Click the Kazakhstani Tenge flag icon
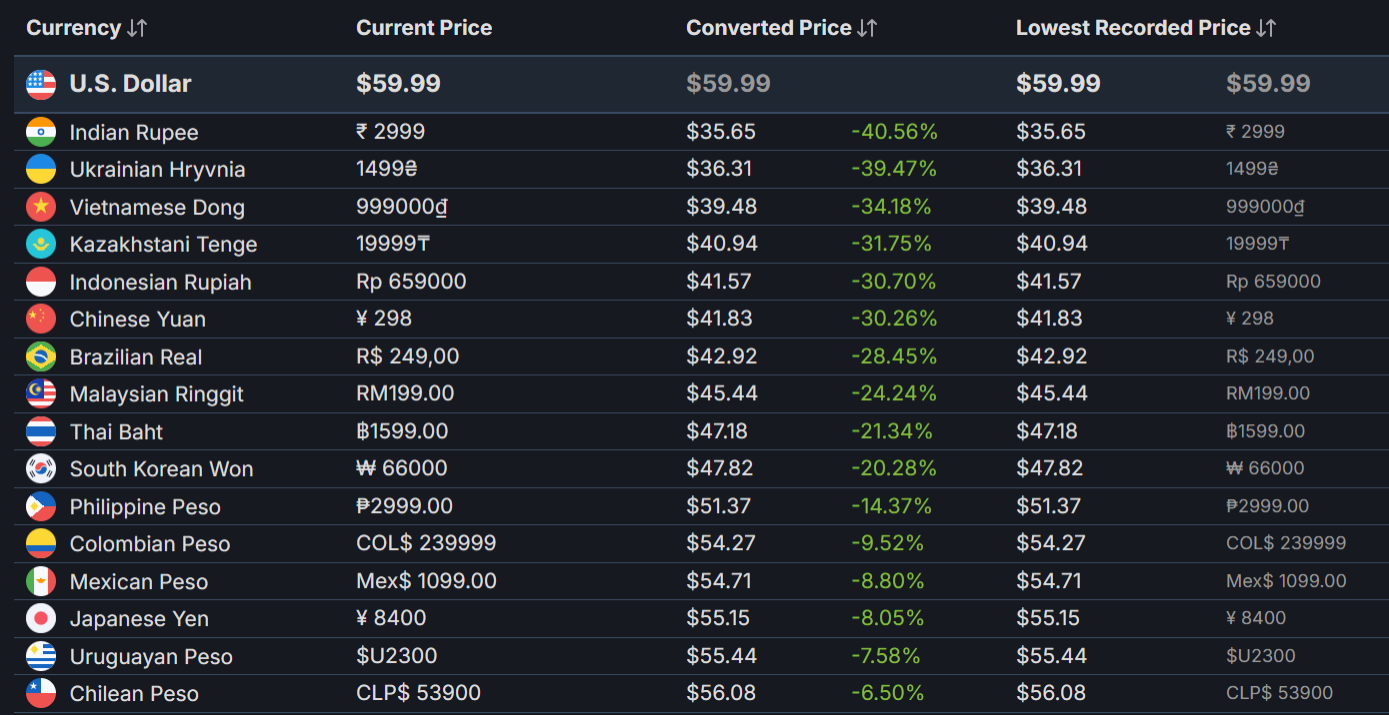Viewport: 1389px width, 715px height. pos(41,244)
